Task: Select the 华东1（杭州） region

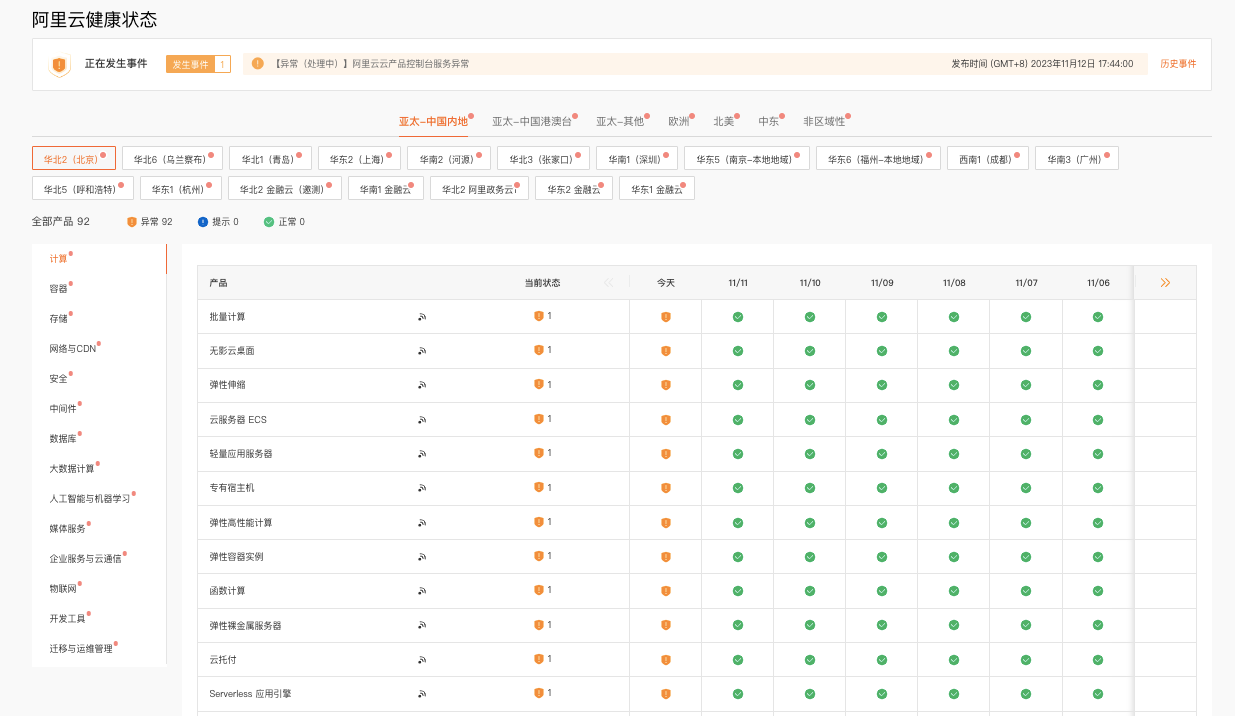Action: pos(181,189)
